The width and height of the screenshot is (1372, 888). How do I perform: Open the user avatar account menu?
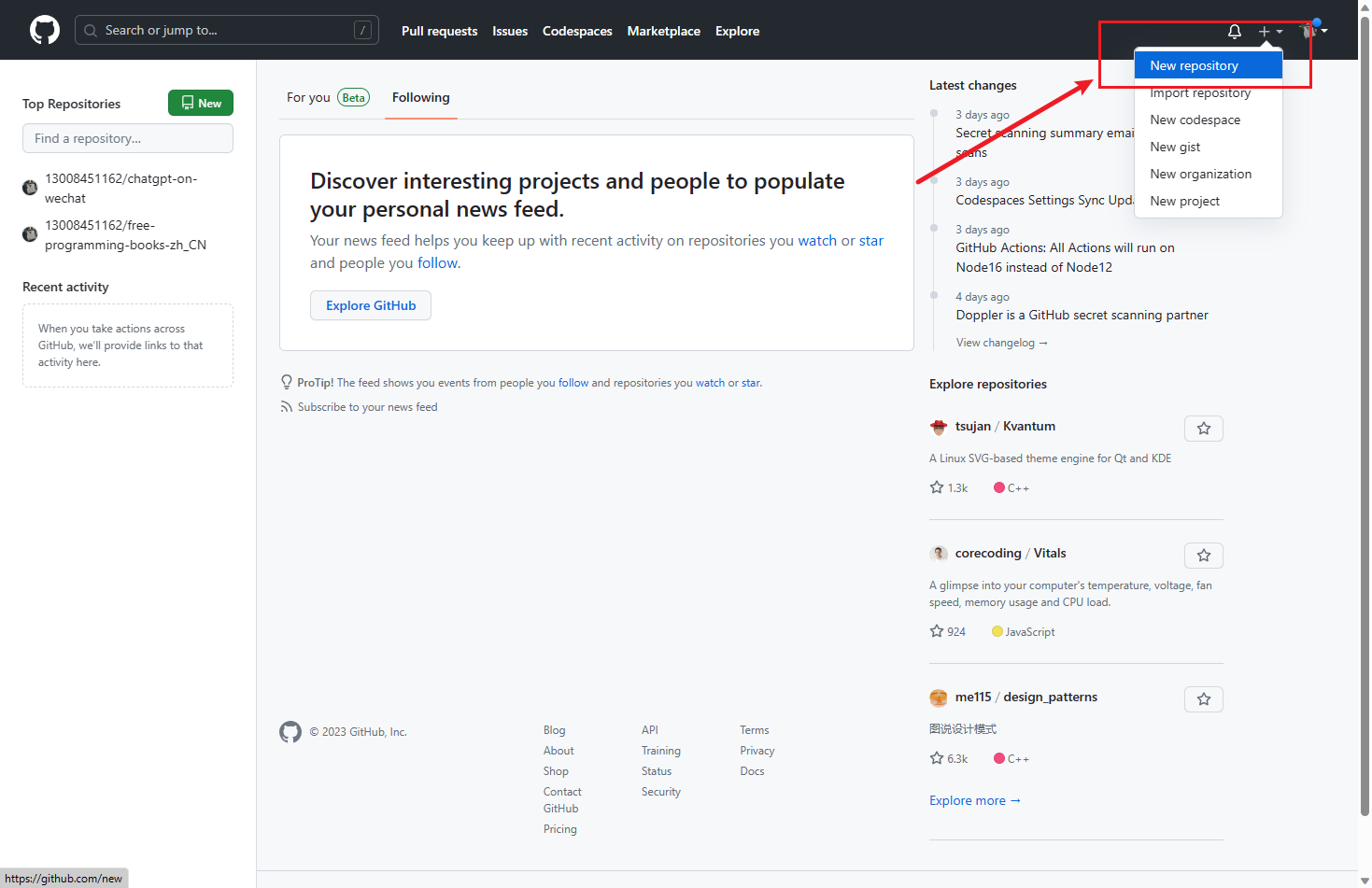click(x=1314, y=31)
